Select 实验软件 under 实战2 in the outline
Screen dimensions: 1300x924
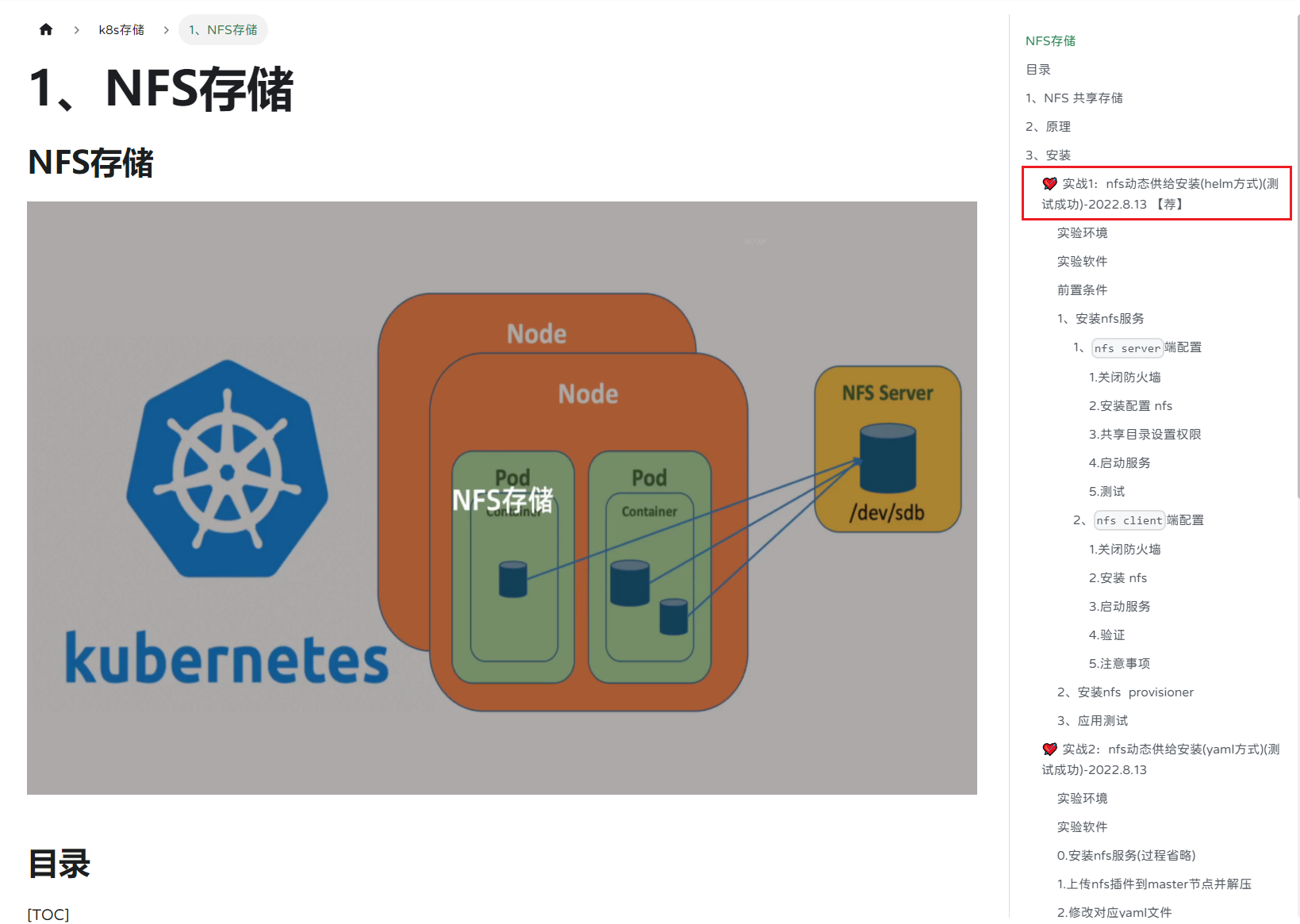click(1082, 827)
